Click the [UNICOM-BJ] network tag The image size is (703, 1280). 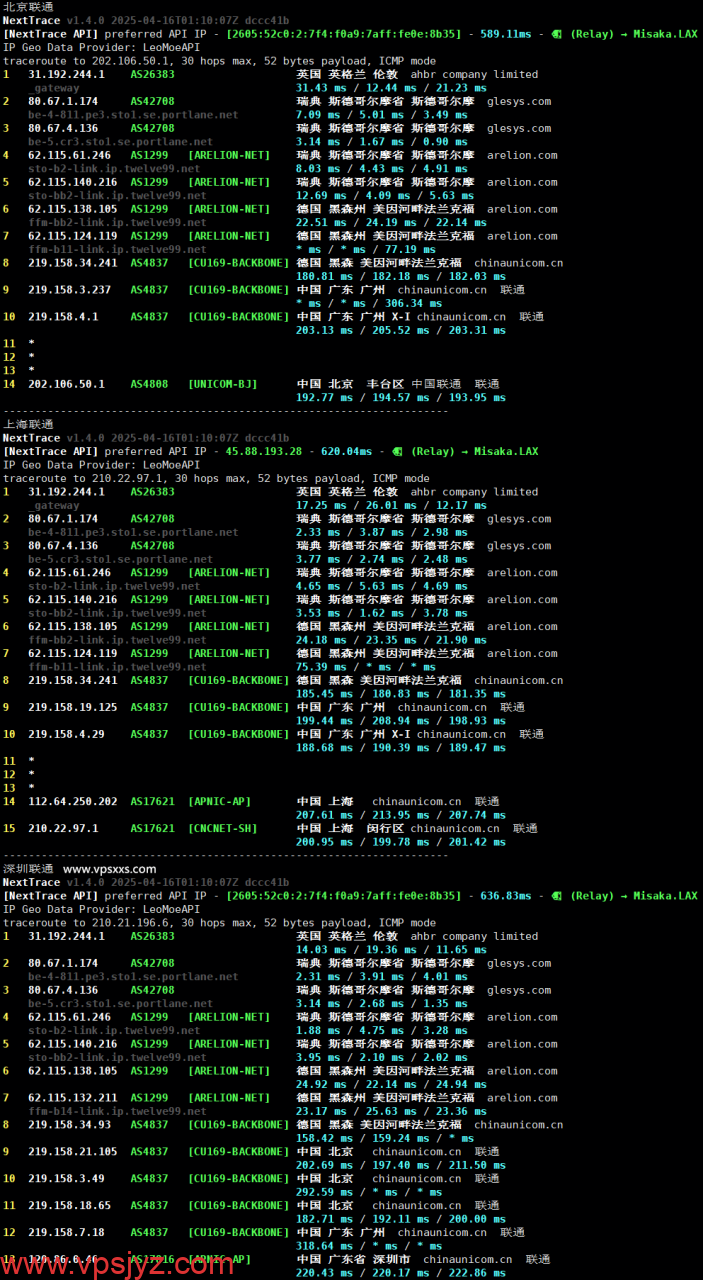tap(222, 384)
